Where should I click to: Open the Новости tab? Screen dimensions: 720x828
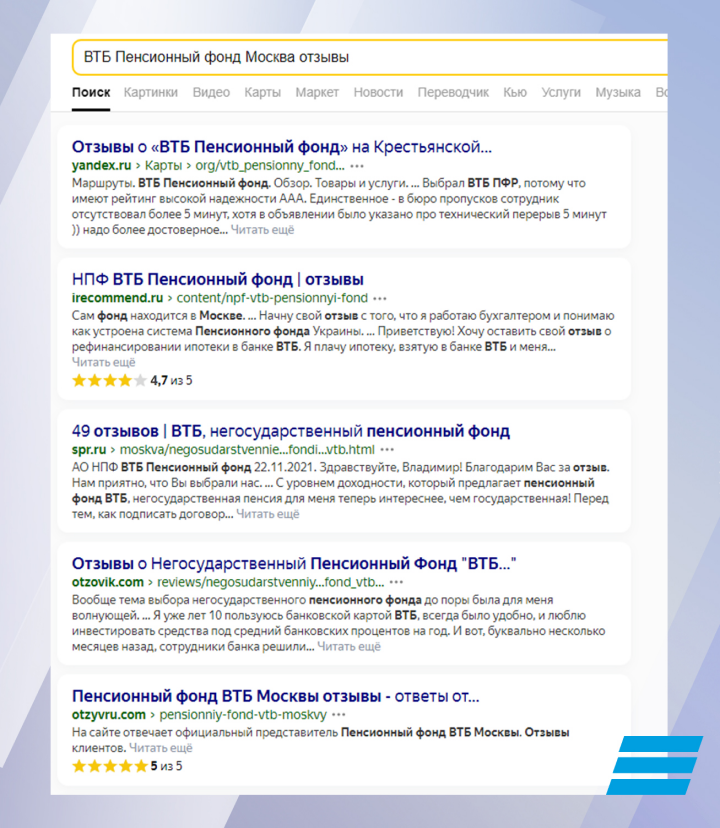point(378,92)
